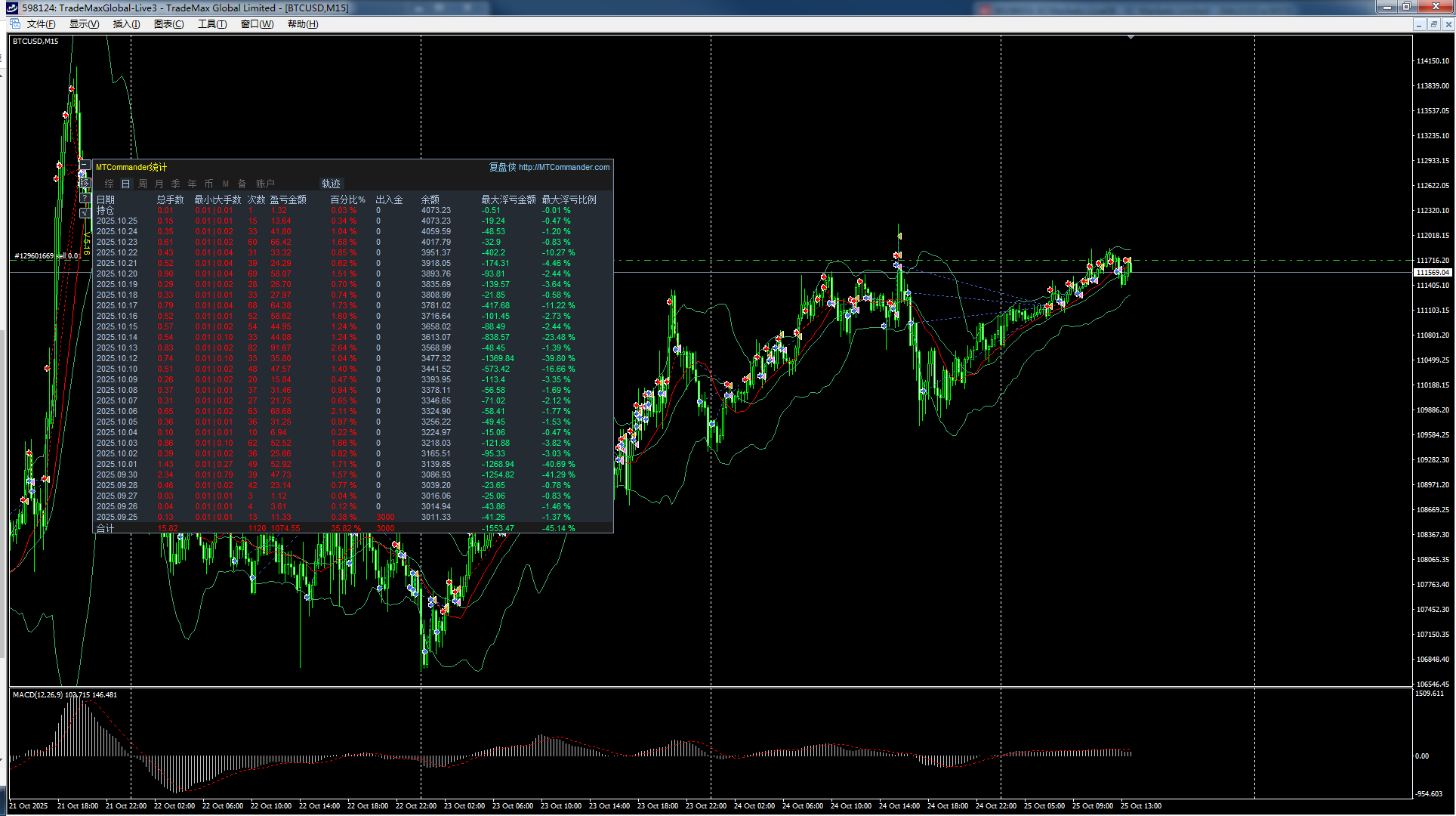1456x816 pixels.
Task: Click the chart shift triangle marker
Action: click(x=1131, y=37)
